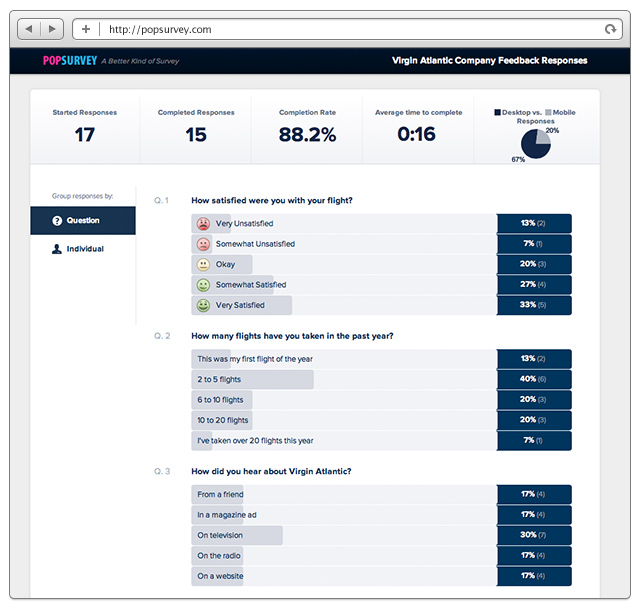Click the question mark icon beside Question
The width and height of the screenshot is (640, 610).
coord(57,220)
